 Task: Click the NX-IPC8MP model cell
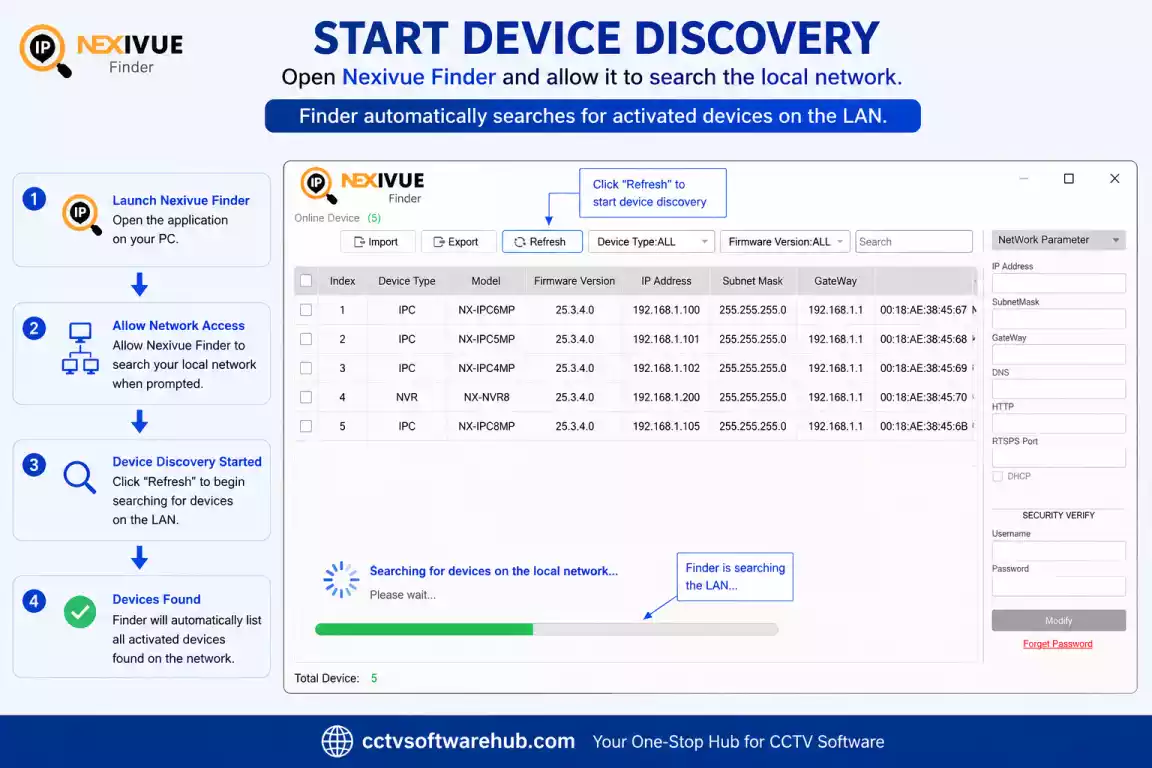(x=486, y=426)
